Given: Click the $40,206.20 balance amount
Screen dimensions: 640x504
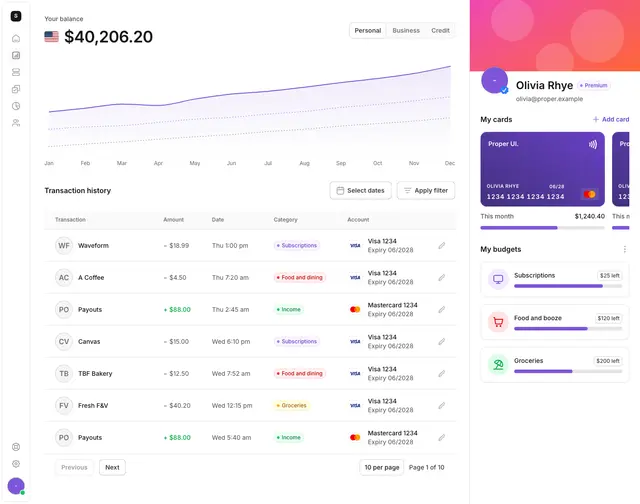Looking at the screenshot, I should coord(109,37).
